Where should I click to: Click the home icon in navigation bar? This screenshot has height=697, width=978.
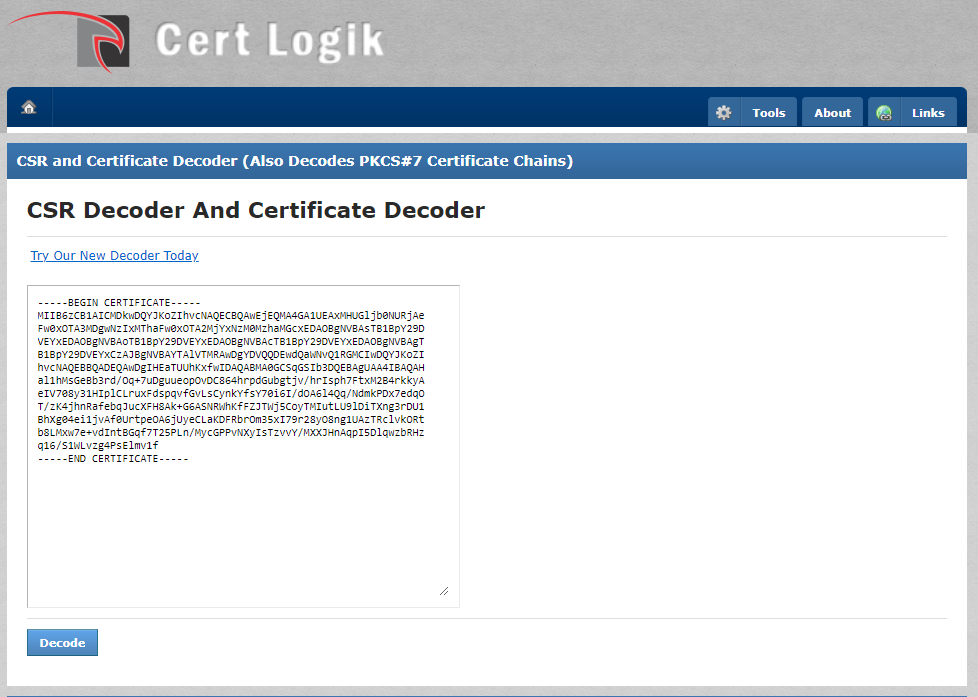tap(29, 108)
